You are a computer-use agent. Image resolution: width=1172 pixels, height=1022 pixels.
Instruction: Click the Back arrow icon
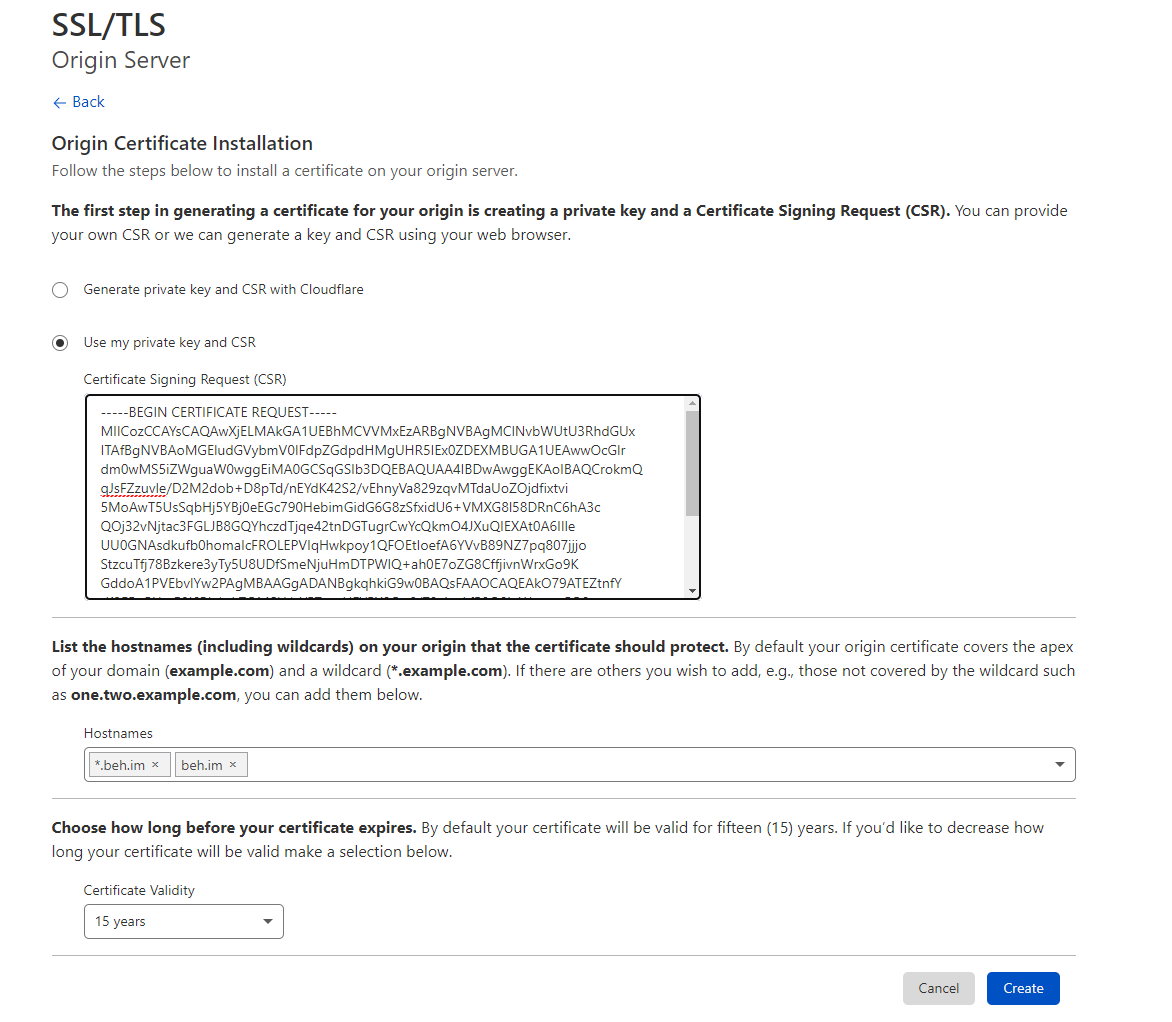59,102
